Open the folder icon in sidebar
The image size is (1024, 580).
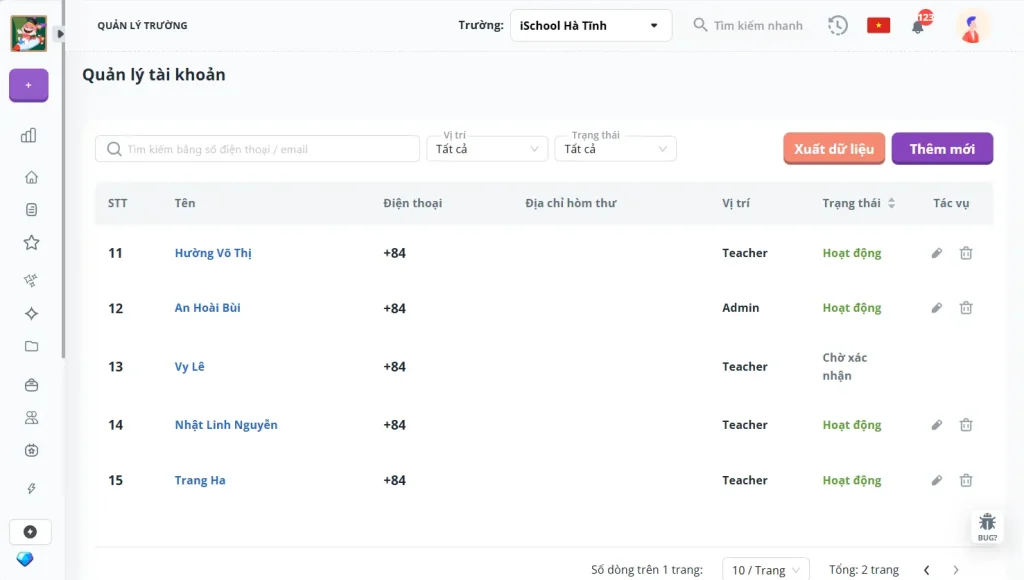pyautogui.click(x=31, y=346)
